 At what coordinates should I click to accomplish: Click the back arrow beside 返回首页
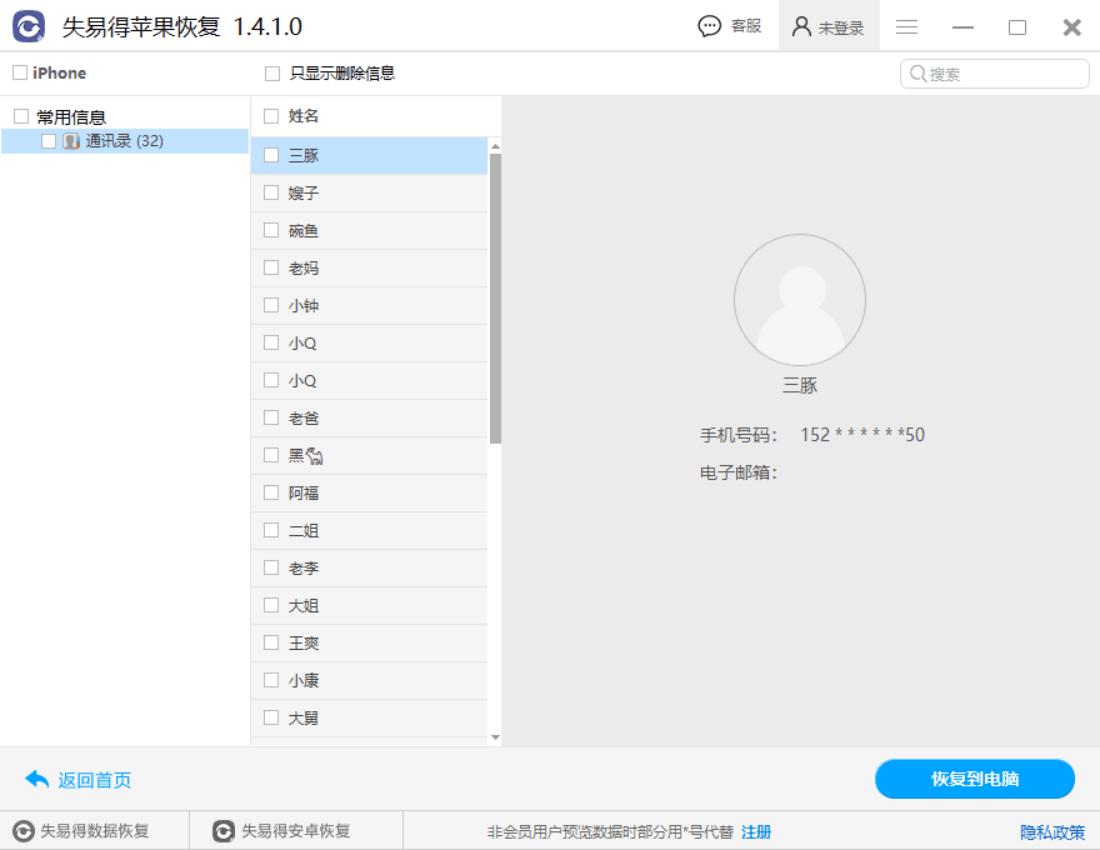click(x=36, y=780)
